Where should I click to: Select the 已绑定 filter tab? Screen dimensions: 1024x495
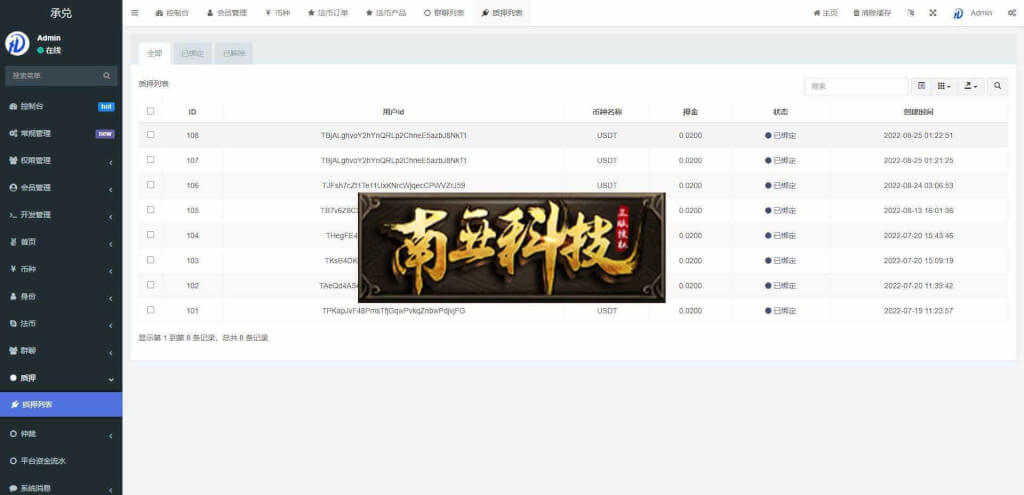click(192, 54)
